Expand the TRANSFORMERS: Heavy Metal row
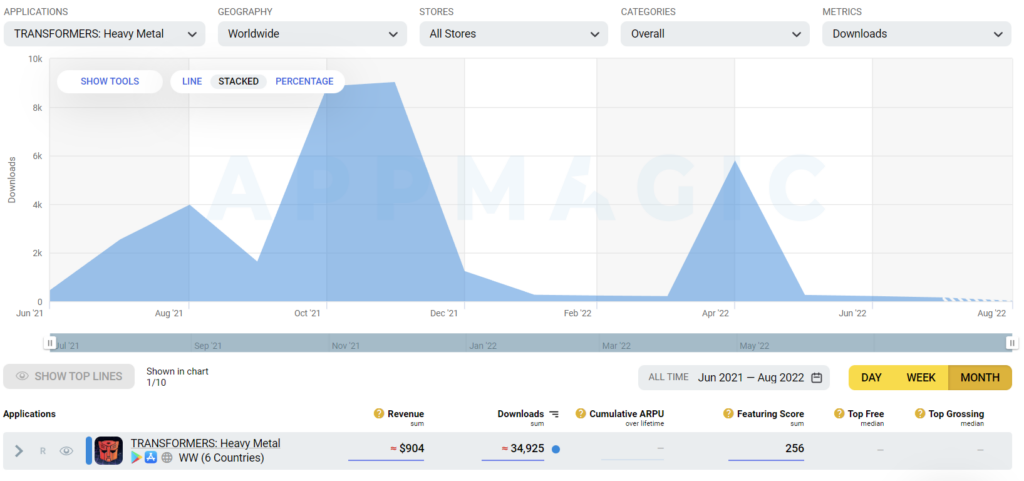This screenshot has height=481, width=1024. [19, 450]
